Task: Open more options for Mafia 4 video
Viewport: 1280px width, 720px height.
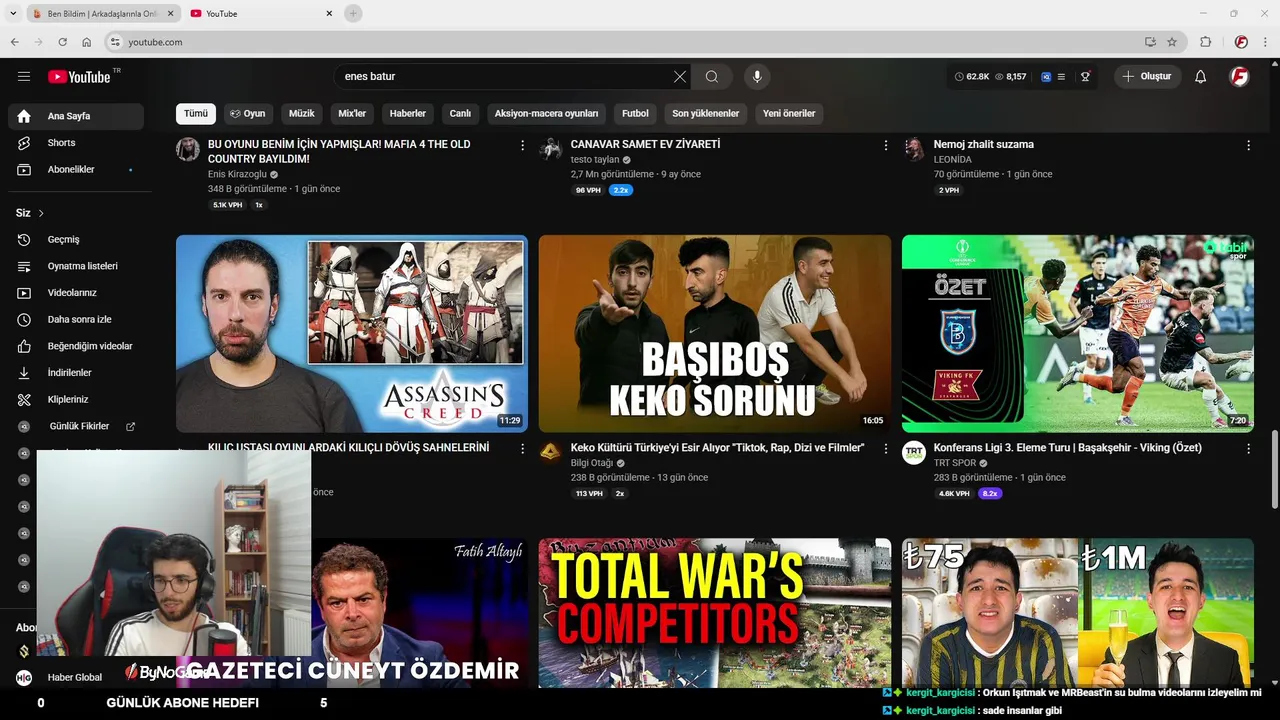Action: click(522, 145)
